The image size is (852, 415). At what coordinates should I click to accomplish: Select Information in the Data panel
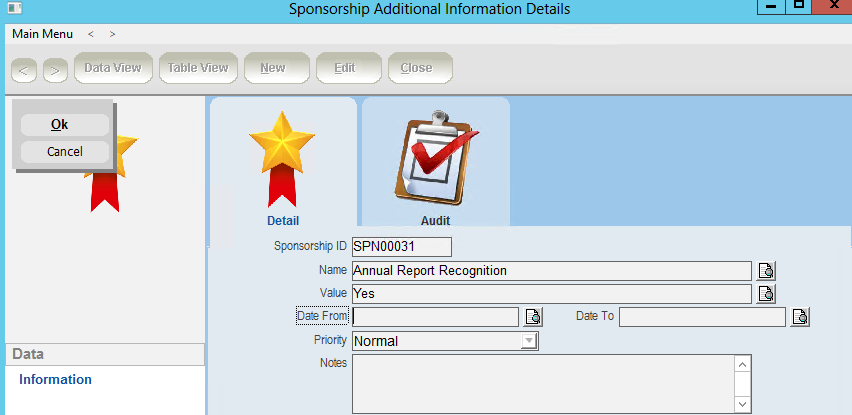click(x=55, y=380)
